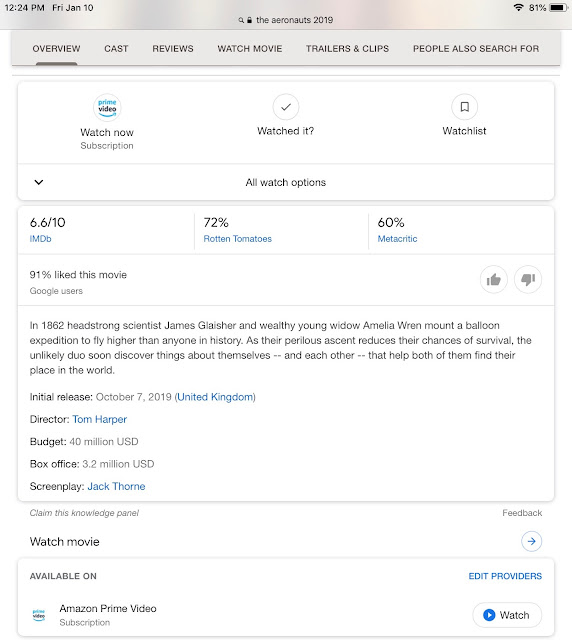The width and height of the screenshot is (572, 640).
Task: Open the TRAILERS & CLIPS tab
Action: 347,49
